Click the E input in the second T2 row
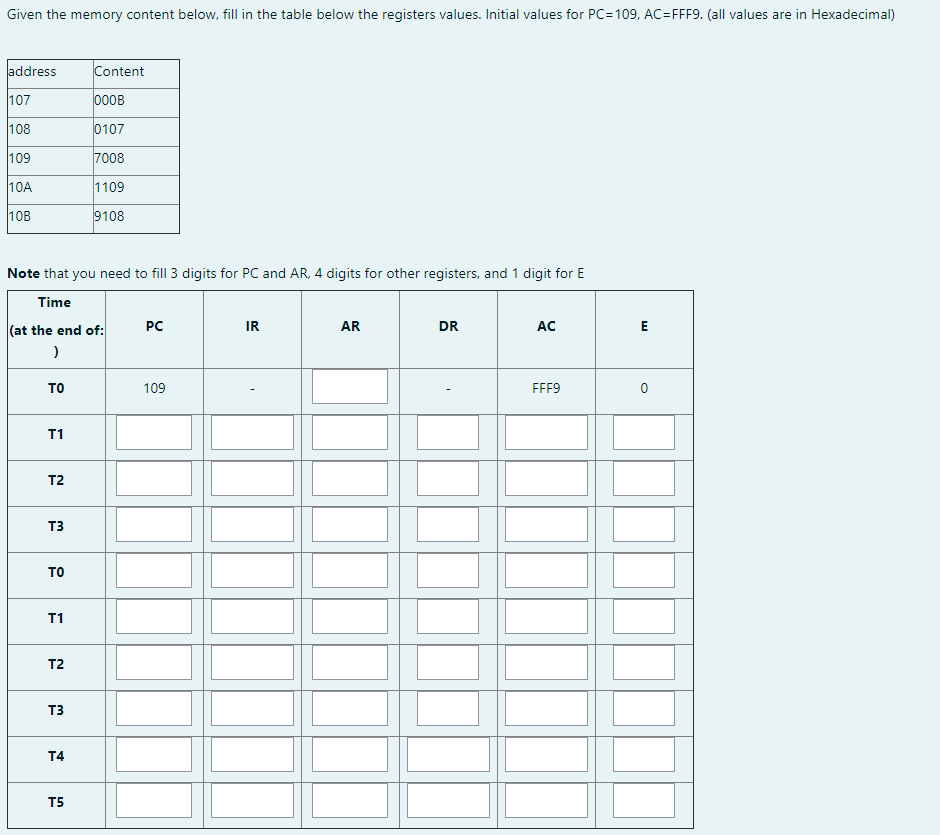Image resolution: width=940 pixels, height=835 pixels. [644, 662]
